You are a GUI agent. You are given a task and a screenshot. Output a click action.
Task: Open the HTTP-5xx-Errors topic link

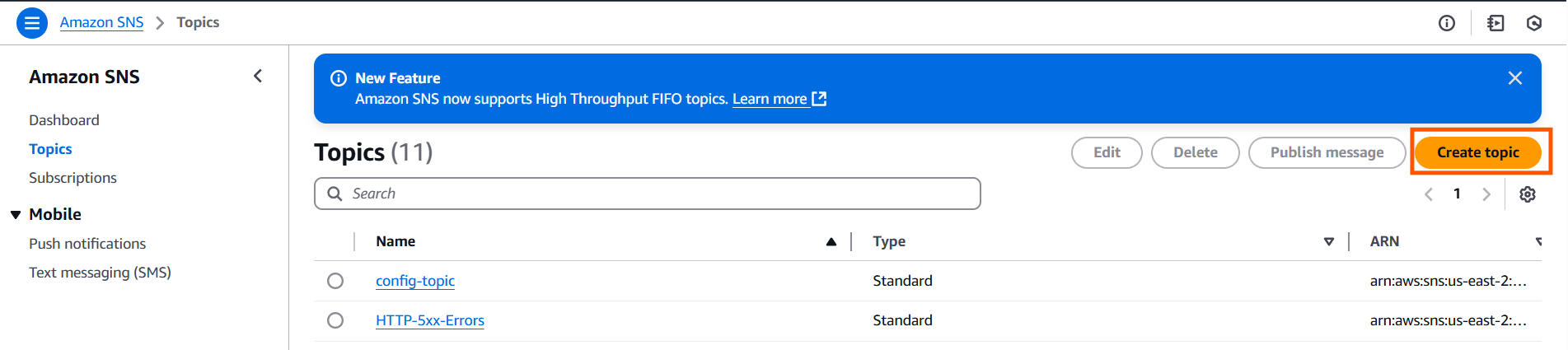(430, 320)
